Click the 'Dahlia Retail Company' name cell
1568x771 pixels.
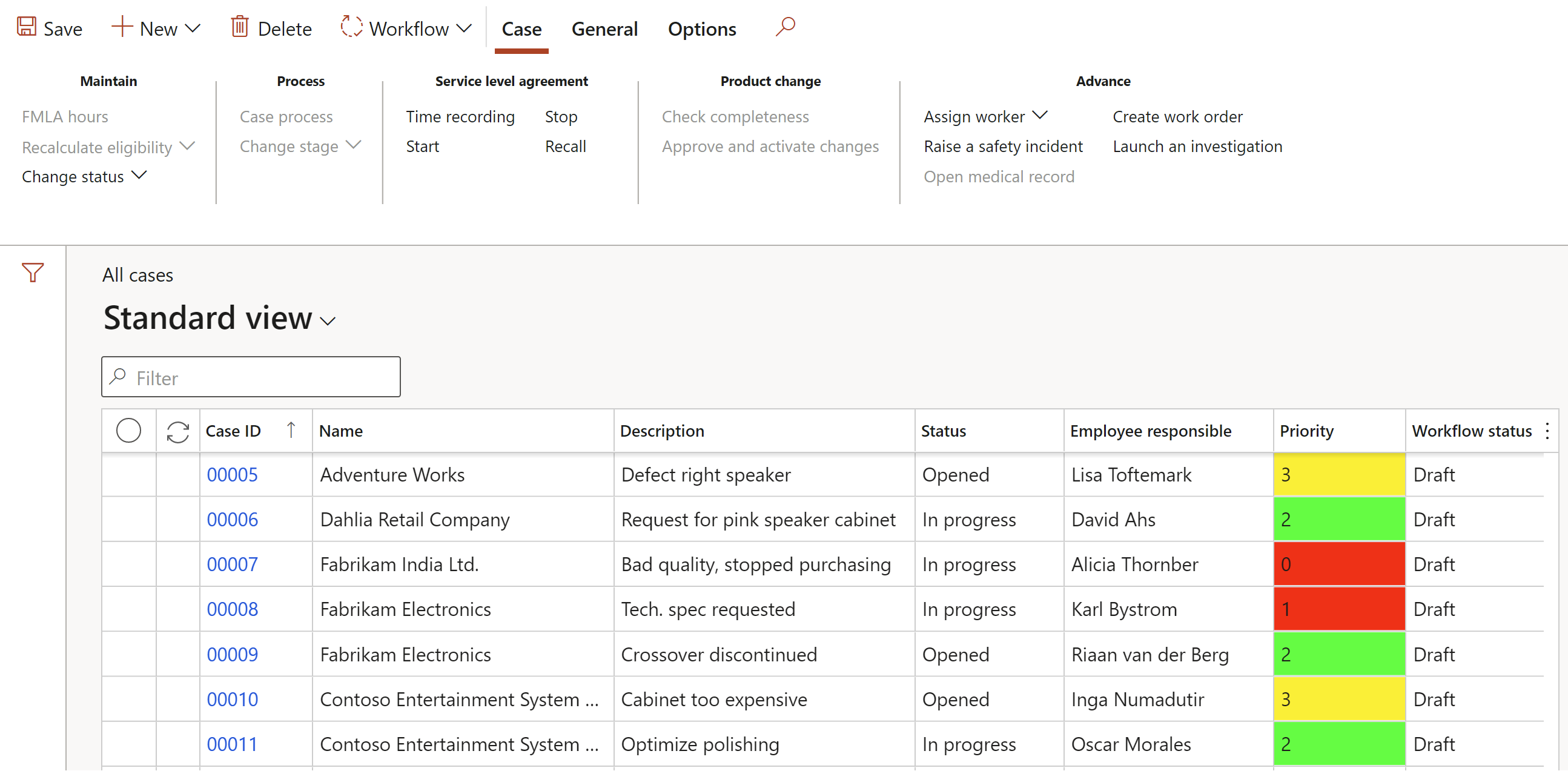[463, 520]
